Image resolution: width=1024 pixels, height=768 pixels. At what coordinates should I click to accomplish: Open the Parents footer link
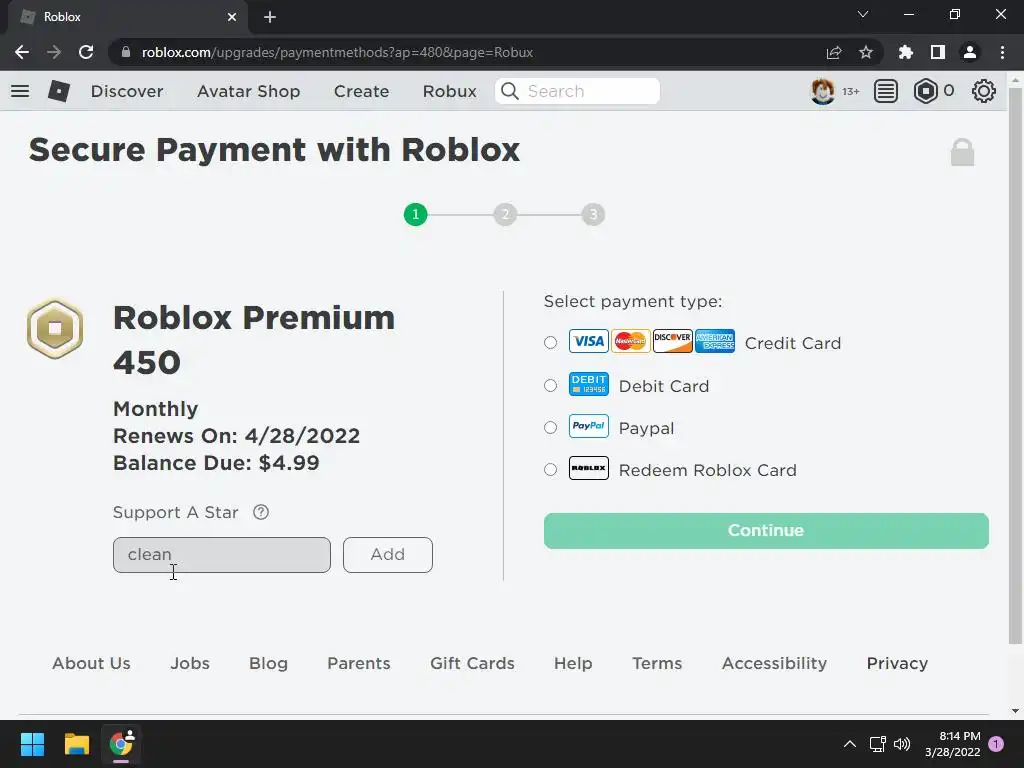click(x=359, y=663)
